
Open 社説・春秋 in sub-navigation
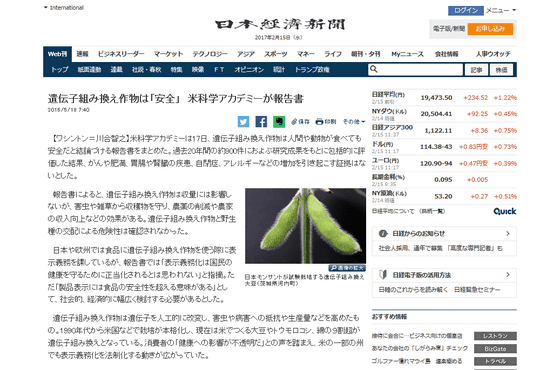146,70
